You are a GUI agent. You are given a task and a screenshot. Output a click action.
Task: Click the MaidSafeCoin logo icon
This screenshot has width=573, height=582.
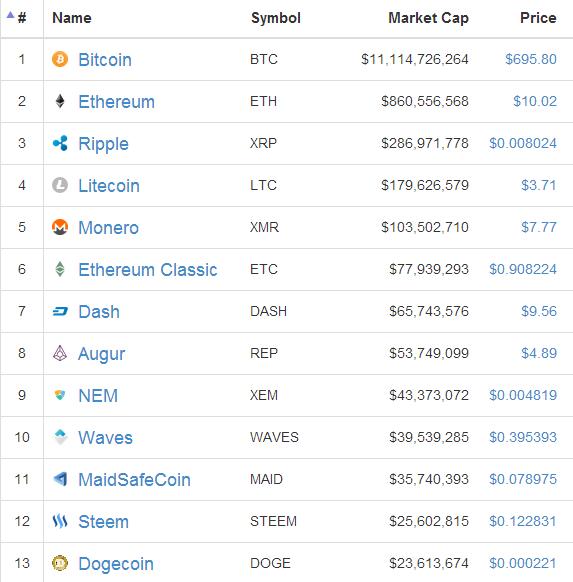pos(60,479)
